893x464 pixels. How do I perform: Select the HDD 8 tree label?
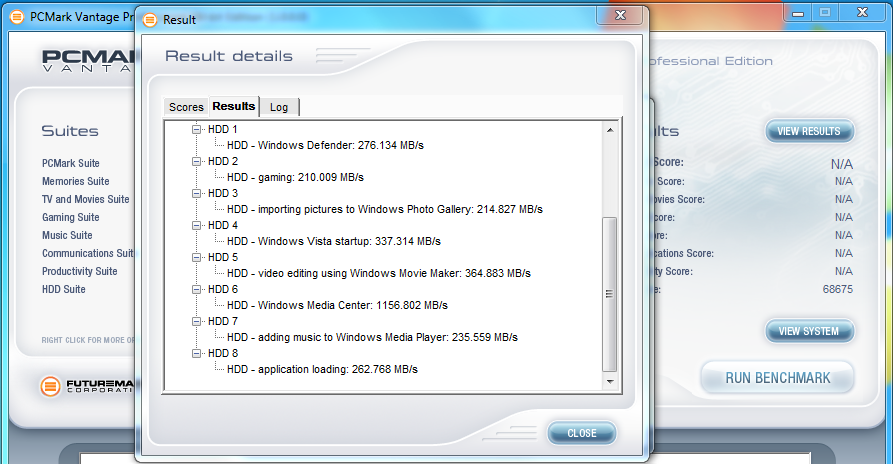(223, 354)
